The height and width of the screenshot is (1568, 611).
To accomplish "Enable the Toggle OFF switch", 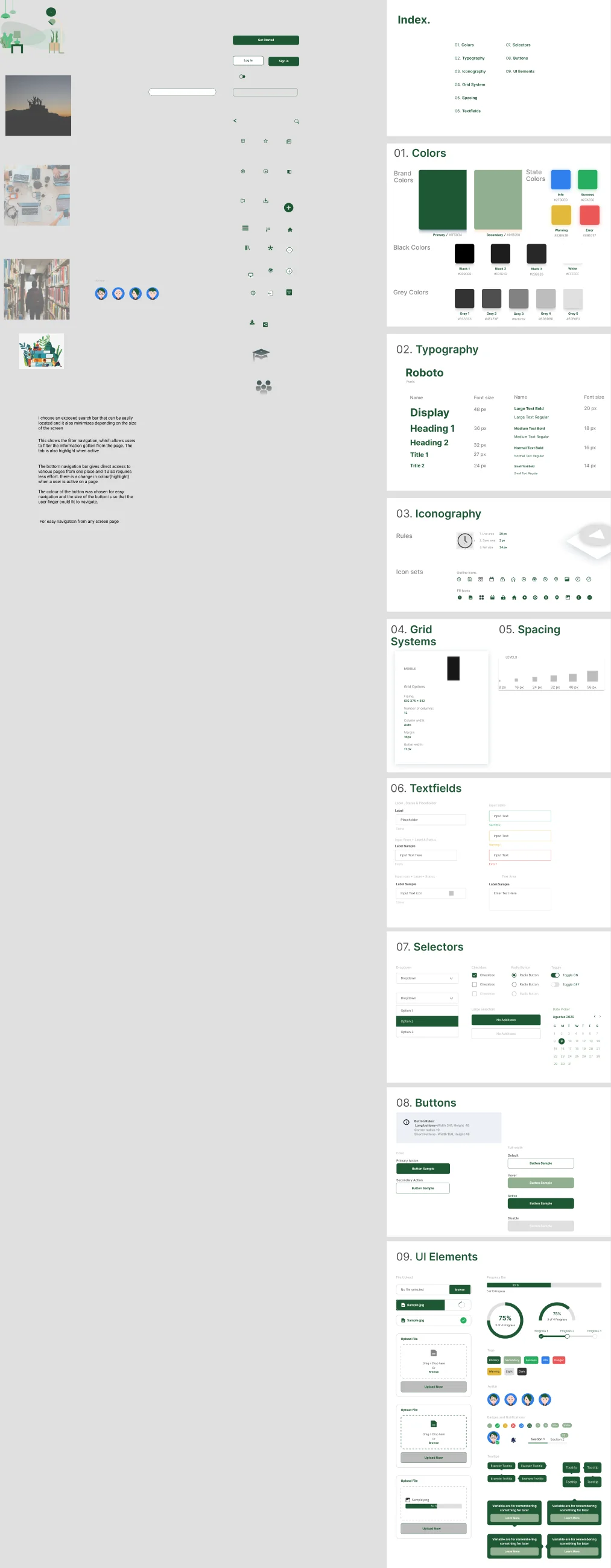I will [555, 984].
